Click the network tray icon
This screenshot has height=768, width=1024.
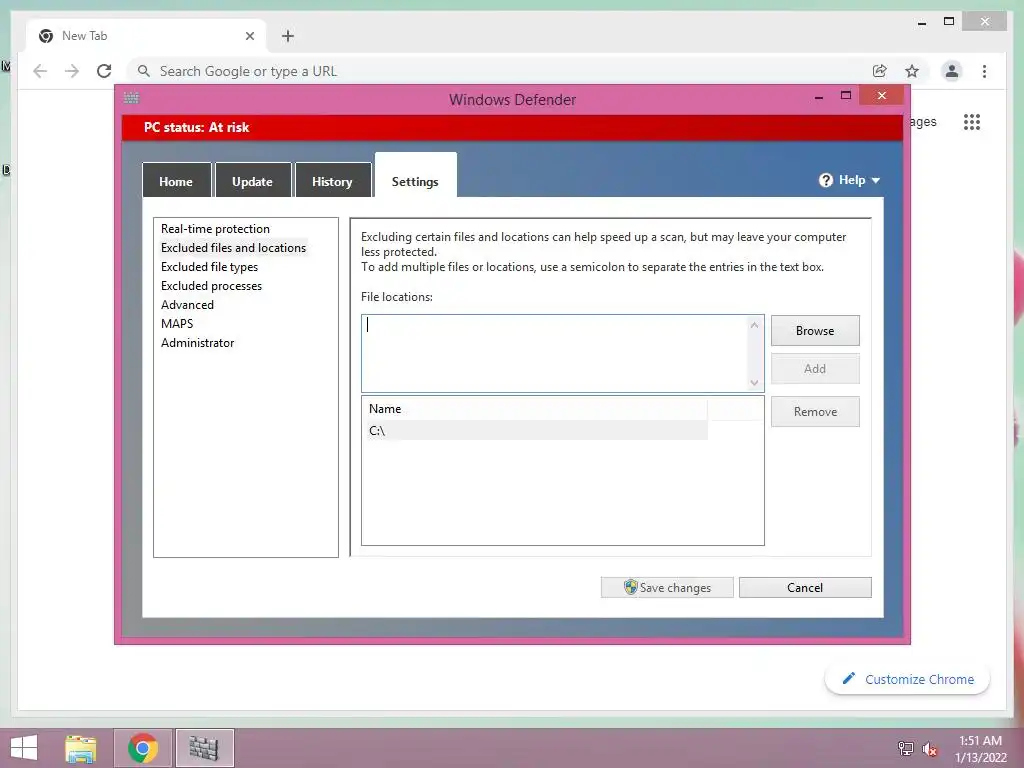coord(906,748)
